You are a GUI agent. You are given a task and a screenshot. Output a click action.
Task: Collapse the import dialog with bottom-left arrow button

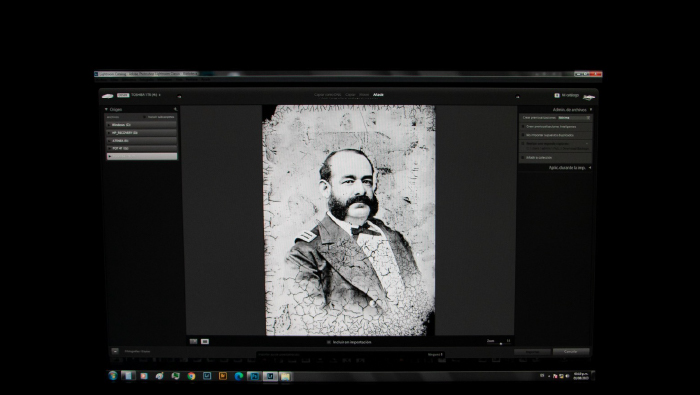(x=115, y=351)
